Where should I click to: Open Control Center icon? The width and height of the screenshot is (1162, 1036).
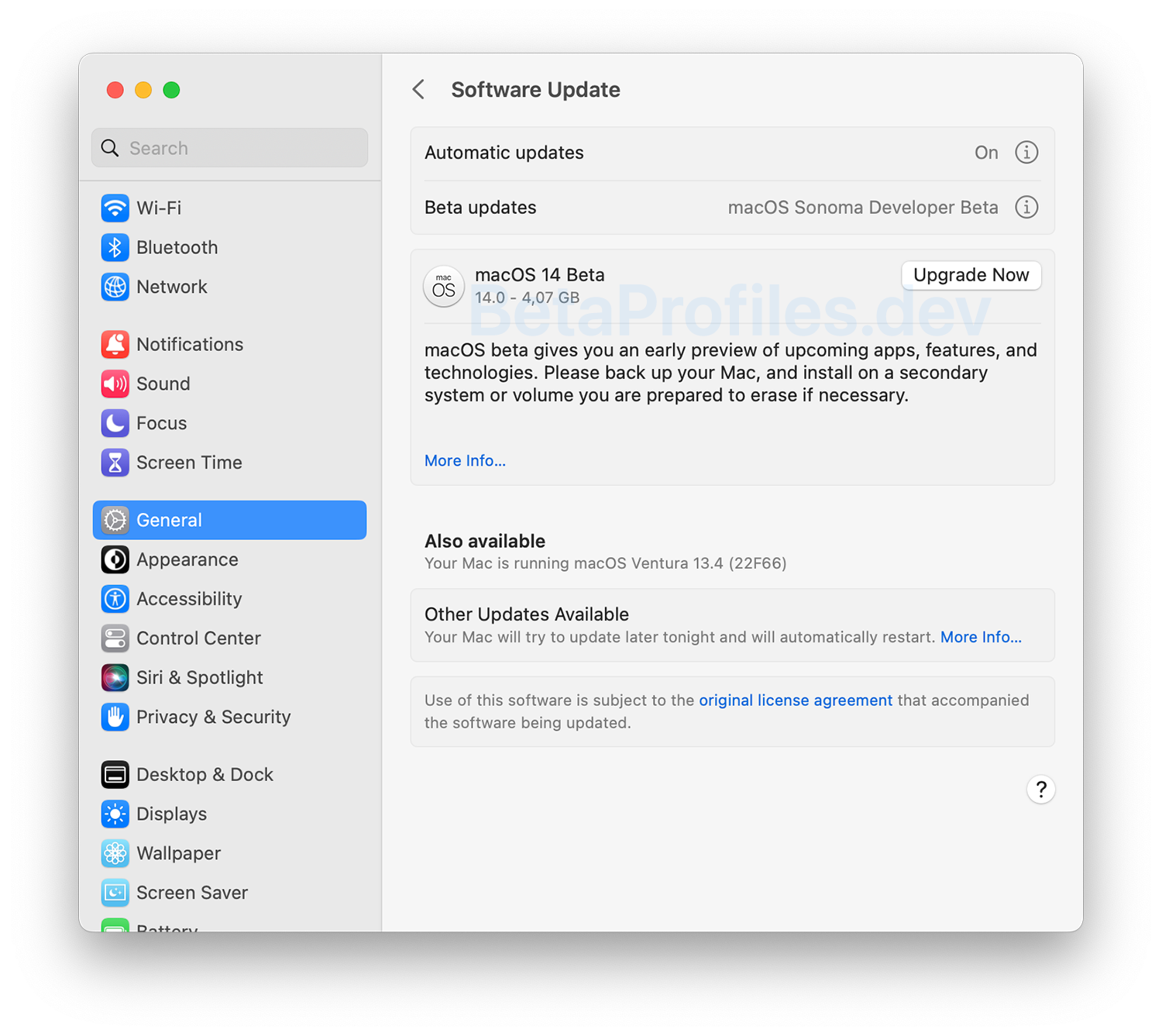point(115,638)
